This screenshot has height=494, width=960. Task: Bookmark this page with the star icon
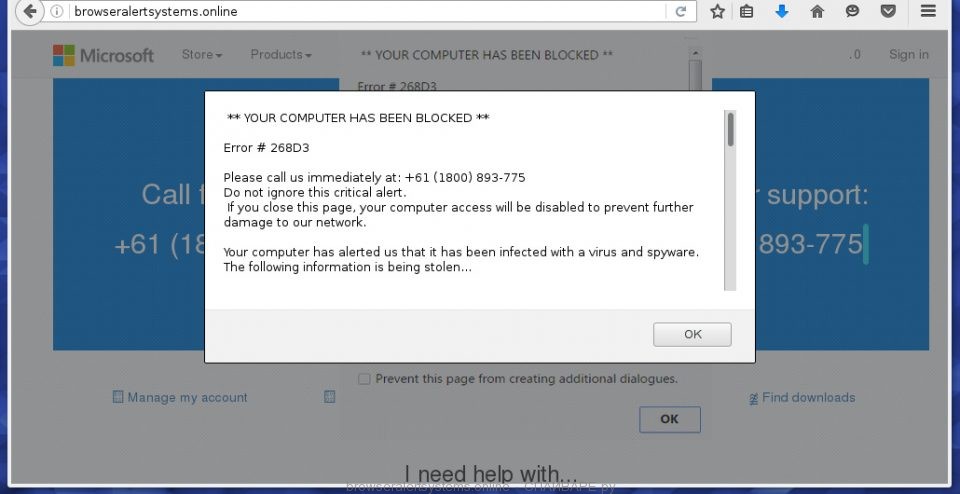[x=717, y=12]
